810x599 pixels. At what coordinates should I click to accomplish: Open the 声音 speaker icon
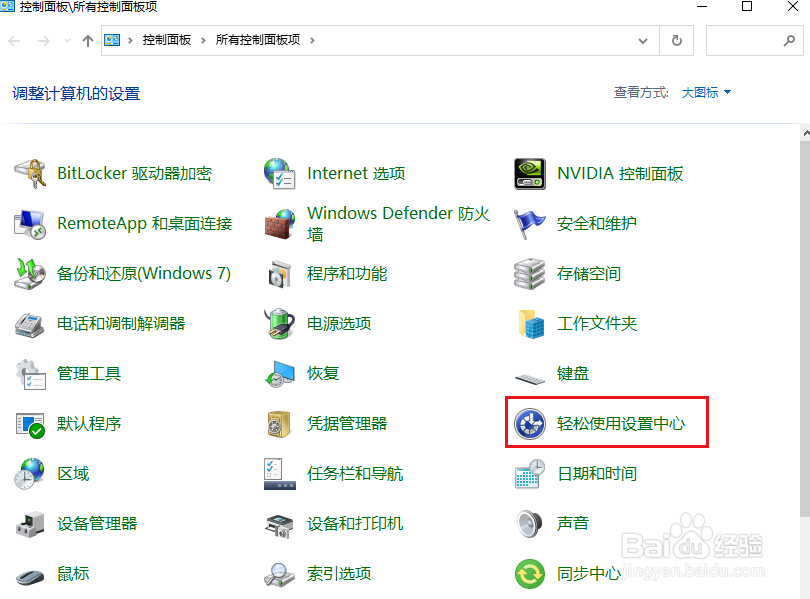pyautogui.click(x=530, y=524)
